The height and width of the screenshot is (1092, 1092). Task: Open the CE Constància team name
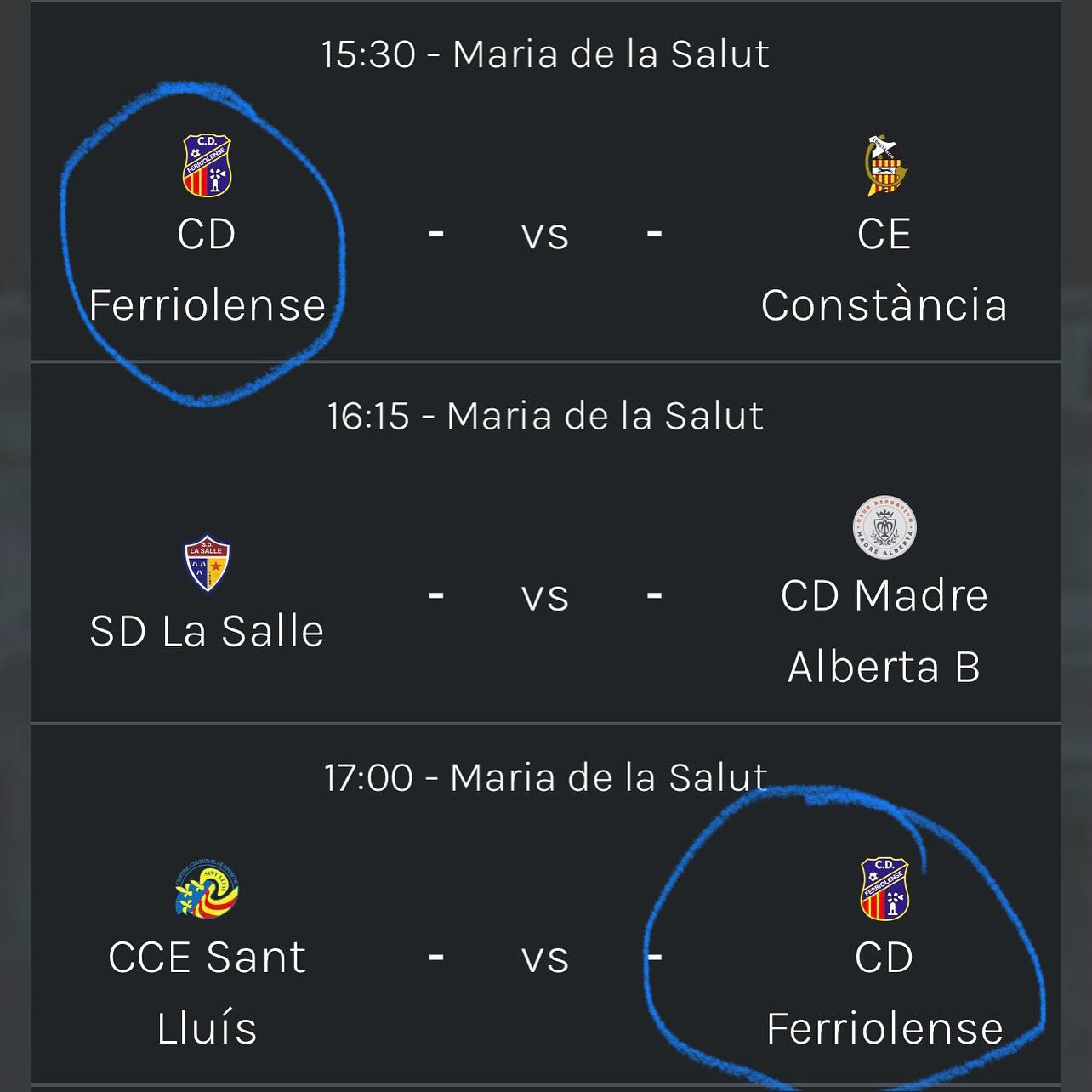tap(884, 270)
